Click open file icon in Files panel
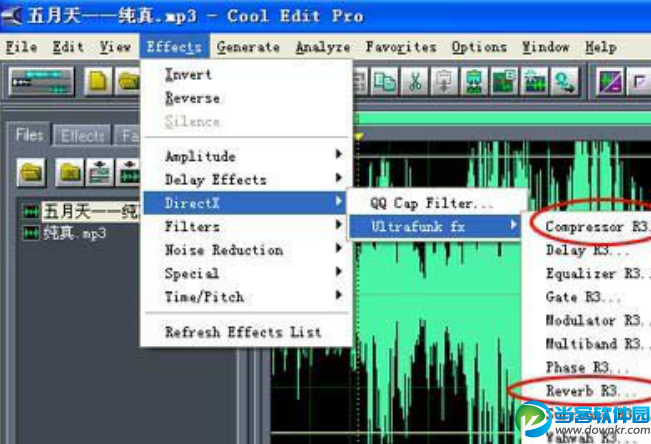Image resolution: width=651 pixels, height=444 pixels. tap(32, 172)
